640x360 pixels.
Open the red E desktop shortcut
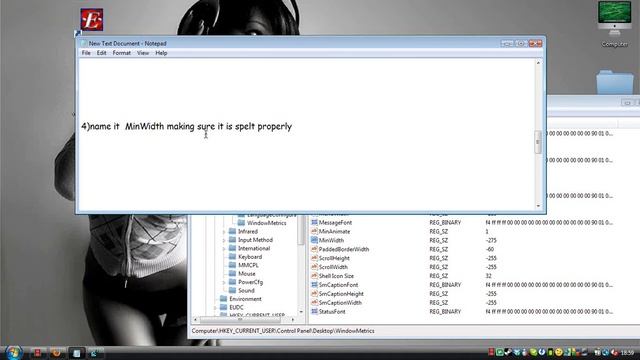click(x=91, y=20)
